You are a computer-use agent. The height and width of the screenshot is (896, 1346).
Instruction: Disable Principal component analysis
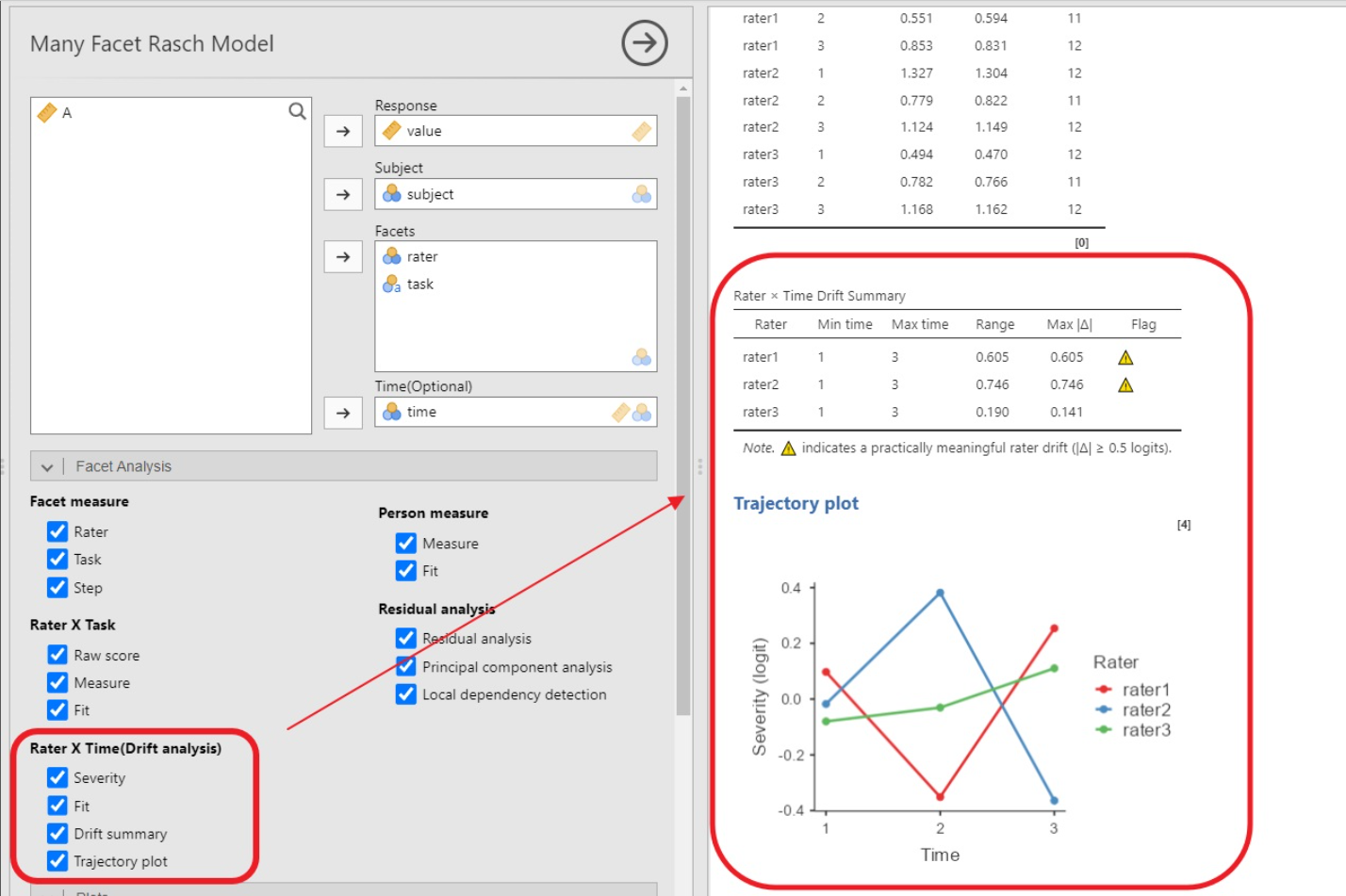click(x=406, y=666)
